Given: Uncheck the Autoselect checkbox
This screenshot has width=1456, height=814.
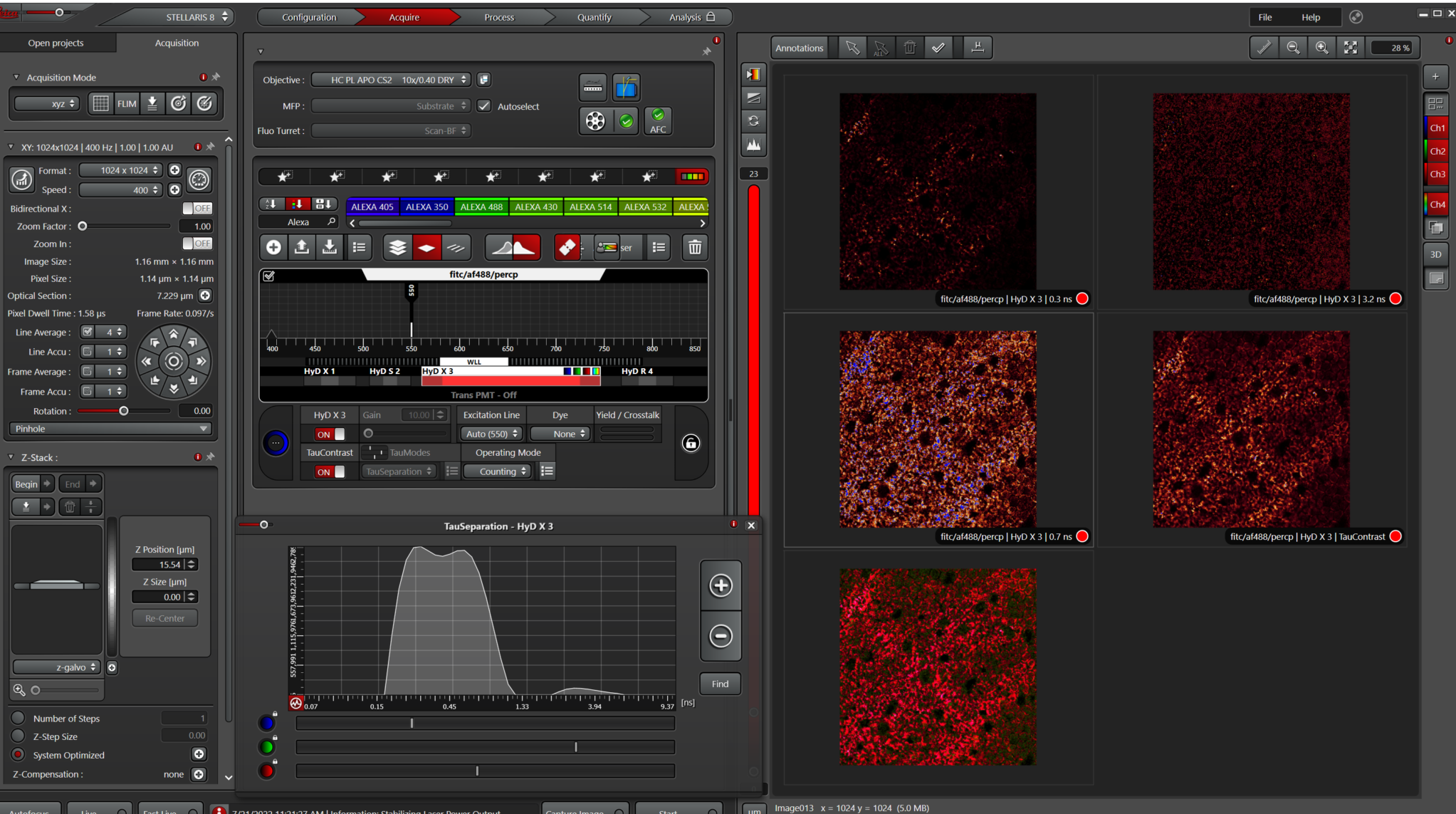Looking at the screenshot, I should [484, 106].
